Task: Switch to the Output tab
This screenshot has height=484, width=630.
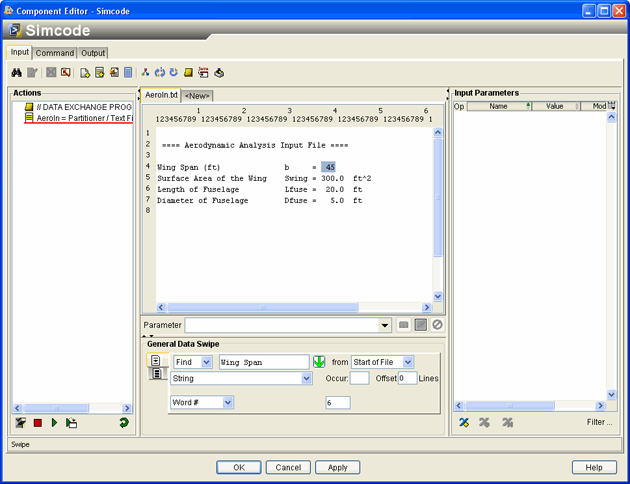Action: coord(93,53)
